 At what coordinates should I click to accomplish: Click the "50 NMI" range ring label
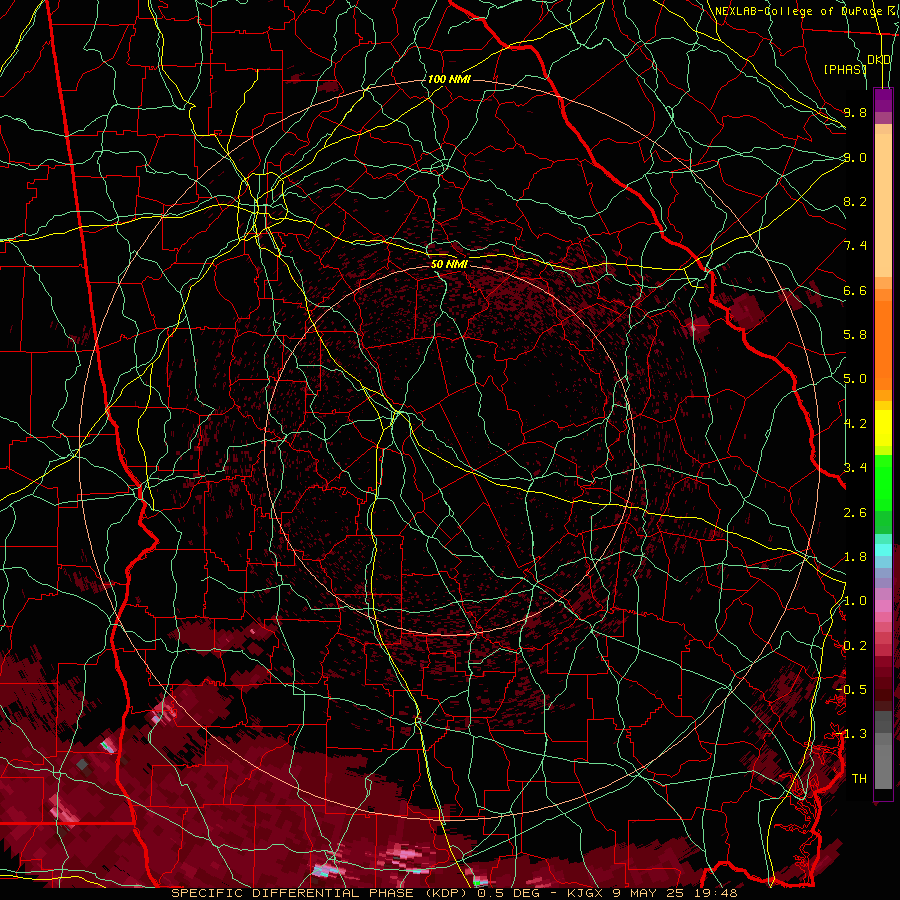coord(449,264)
